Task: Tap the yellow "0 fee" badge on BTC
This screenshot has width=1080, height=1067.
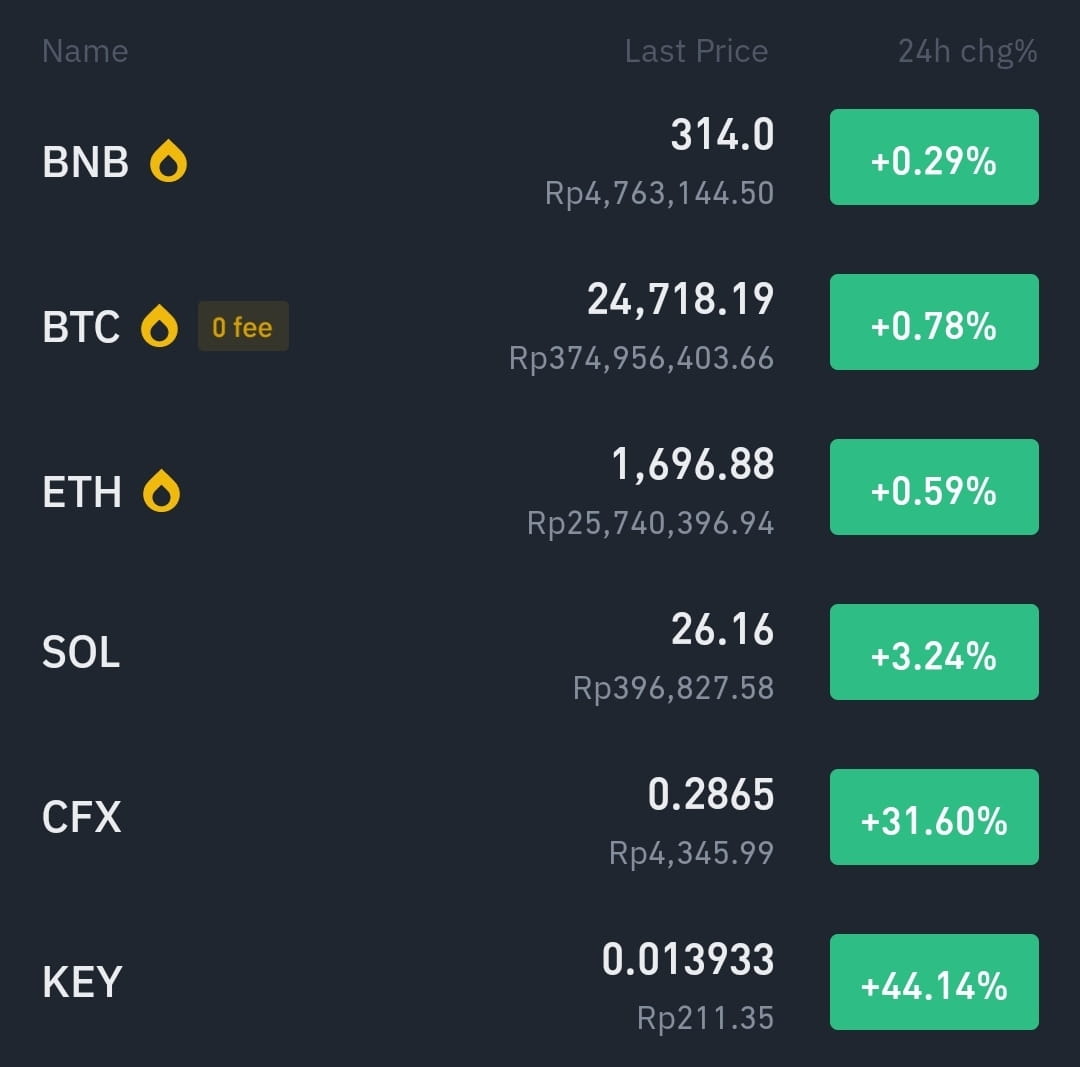Action: pyautogui.click(x=243, y=327)
